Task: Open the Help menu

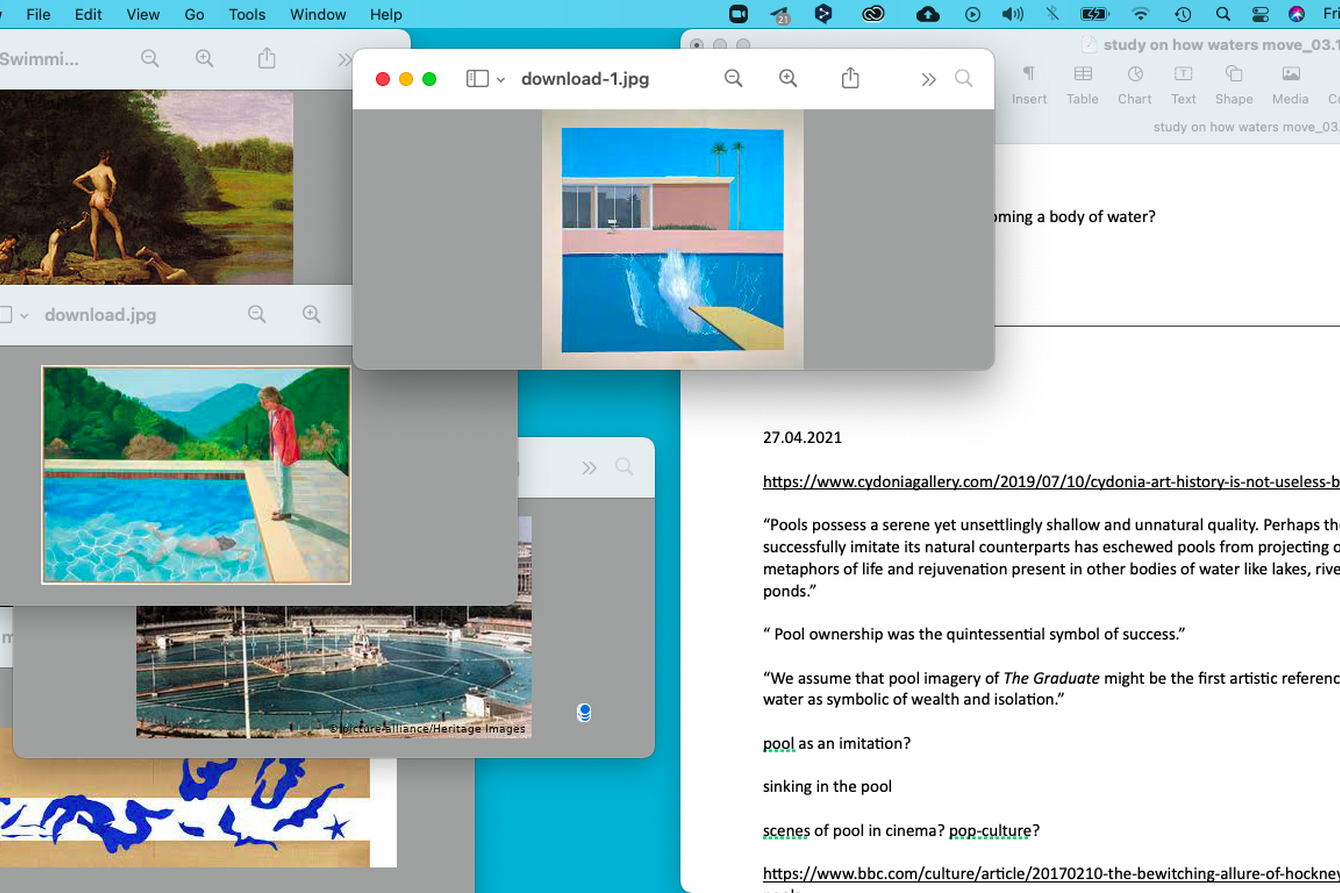Action: [386, 14]
